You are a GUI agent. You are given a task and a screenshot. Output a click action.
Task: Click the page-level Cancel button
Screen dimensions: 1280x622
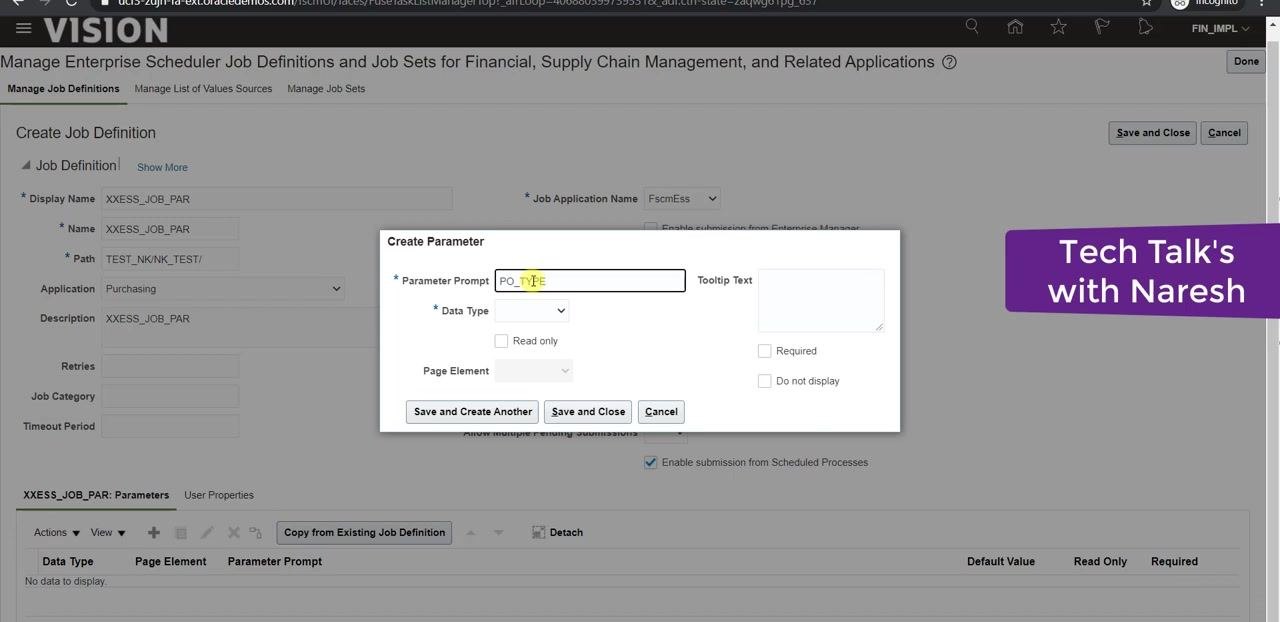tap(1224, 133)
